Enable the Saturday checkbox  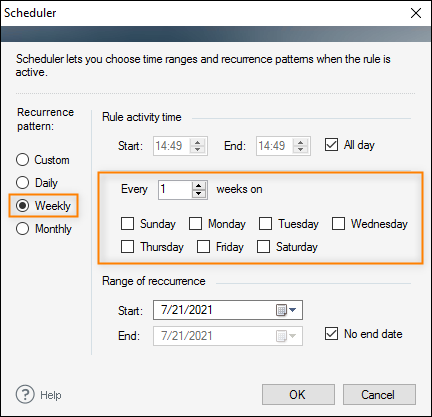263,247
